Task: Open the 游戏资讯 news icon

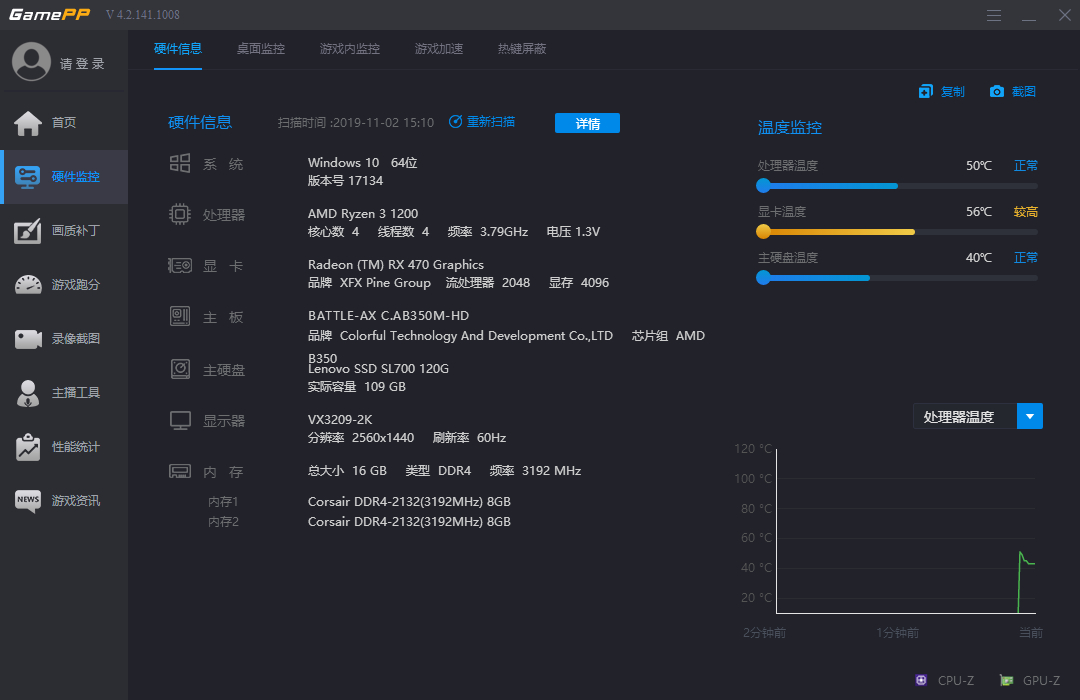Action: [x=28, y=501]
